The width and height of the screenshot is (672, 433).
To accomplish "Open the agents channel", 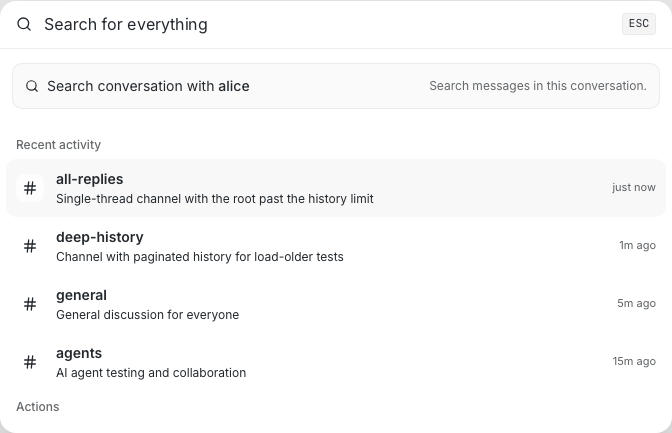I will [x=336, y=362].
